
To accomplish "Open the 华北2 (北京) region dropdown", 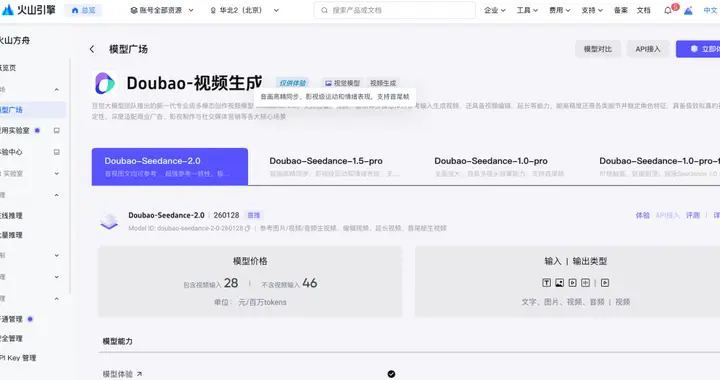I will (x=244, y=10).
